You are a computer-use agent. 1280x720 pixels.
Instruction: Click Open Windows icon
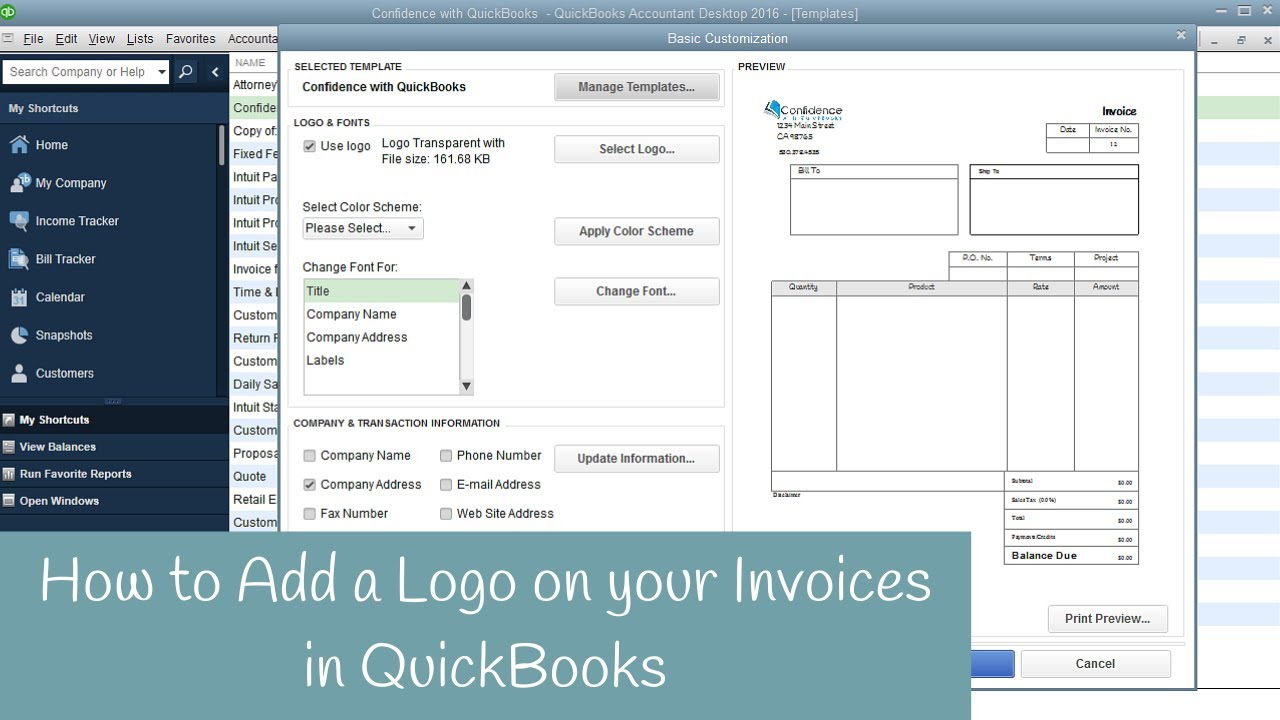(9, 501)
